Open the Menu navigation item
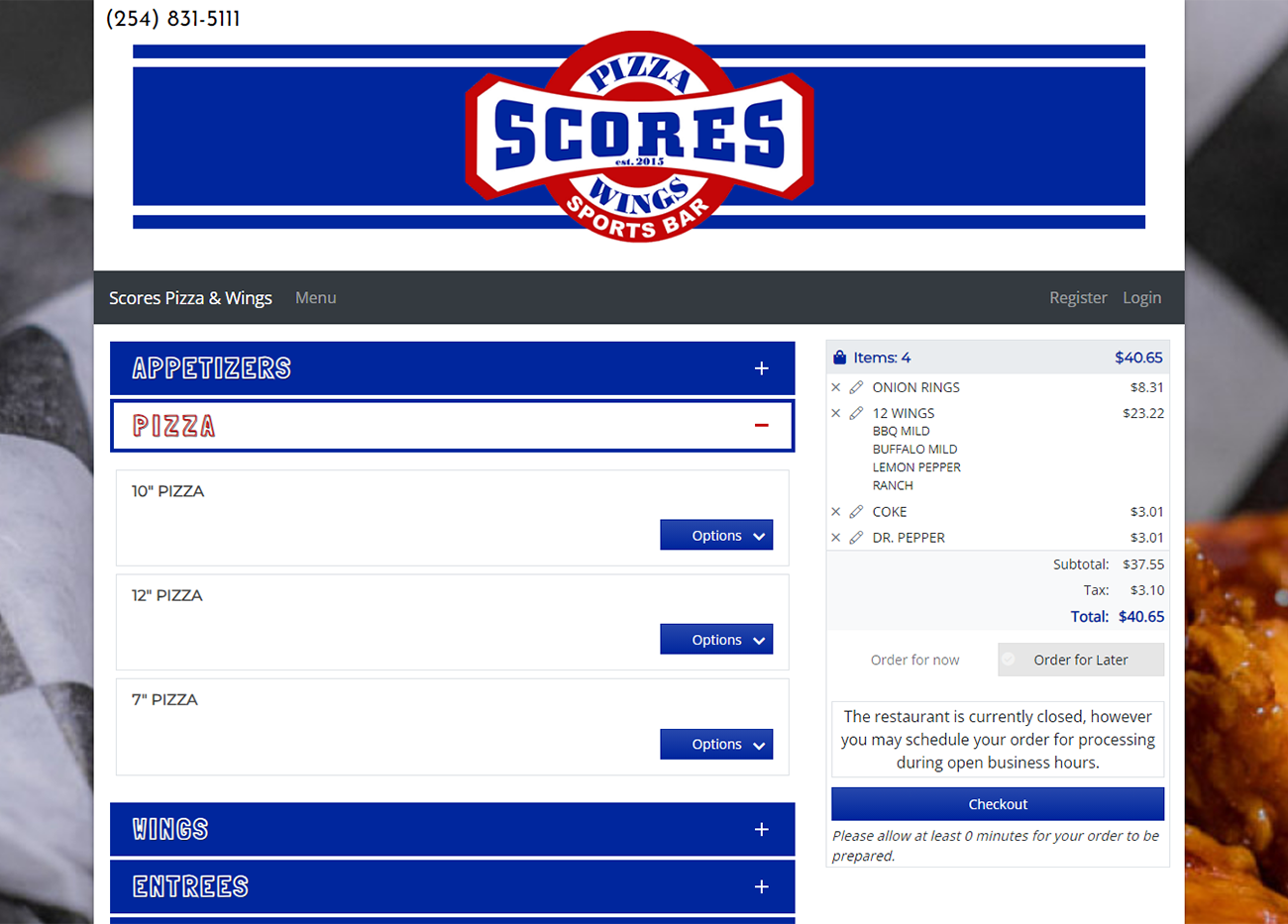Viewport: 1288px width, 924px height. (315, 298)
